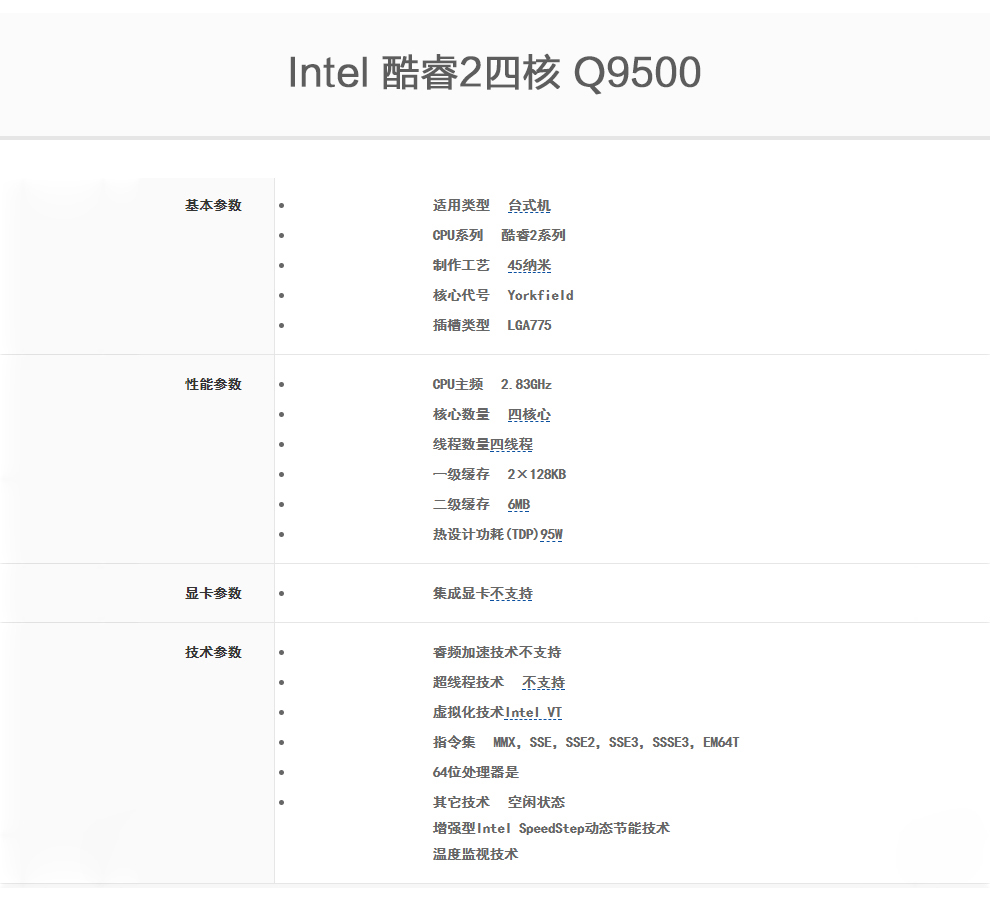
Task: Select the 性能参数 section heading
Action: (213, 385)
